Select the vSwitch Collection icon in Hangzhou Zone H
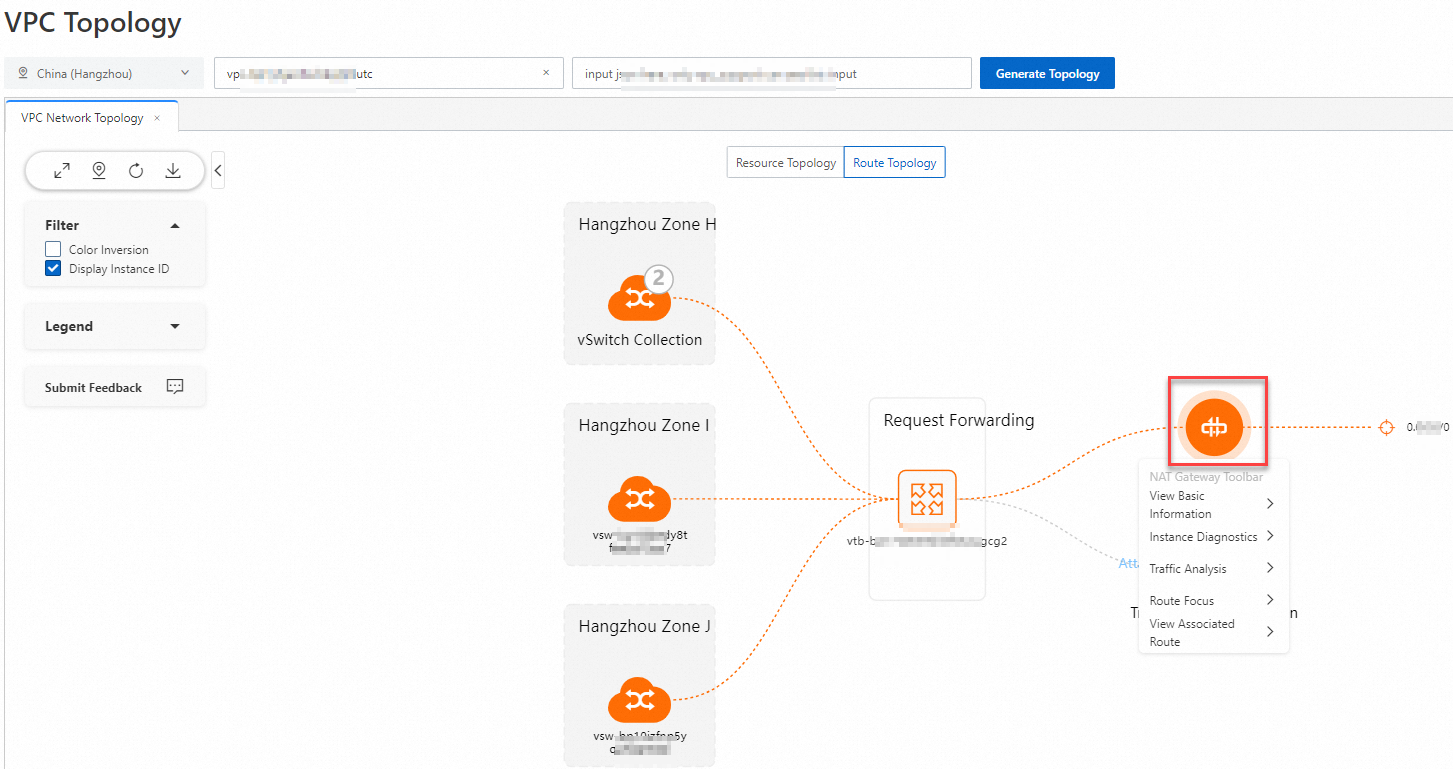Image resolution: width=1453 pixels, height=769 pixels. (x=639, y=296)
